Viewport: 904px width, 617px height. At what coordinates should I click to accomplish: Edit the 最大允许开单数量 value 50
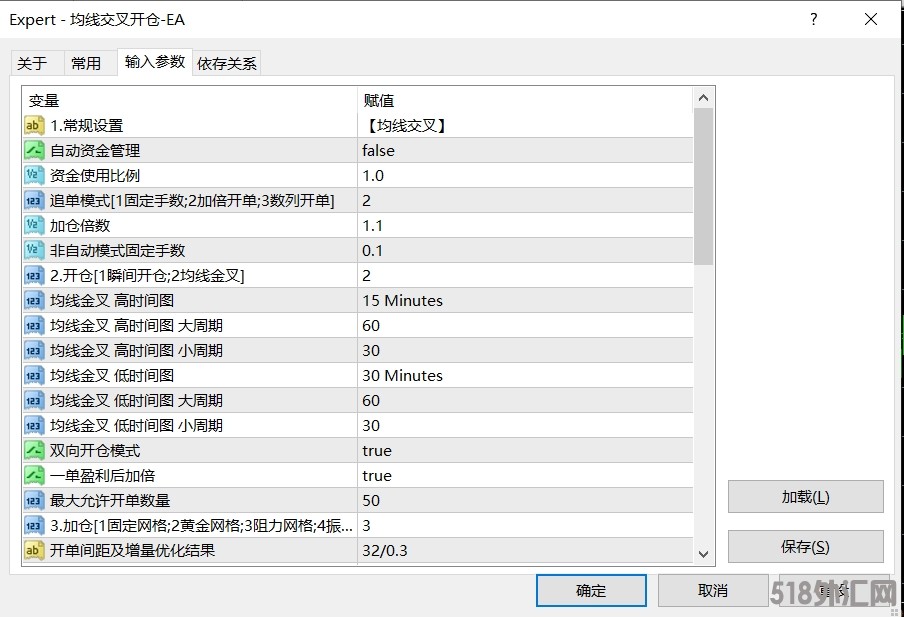(525, 501)
